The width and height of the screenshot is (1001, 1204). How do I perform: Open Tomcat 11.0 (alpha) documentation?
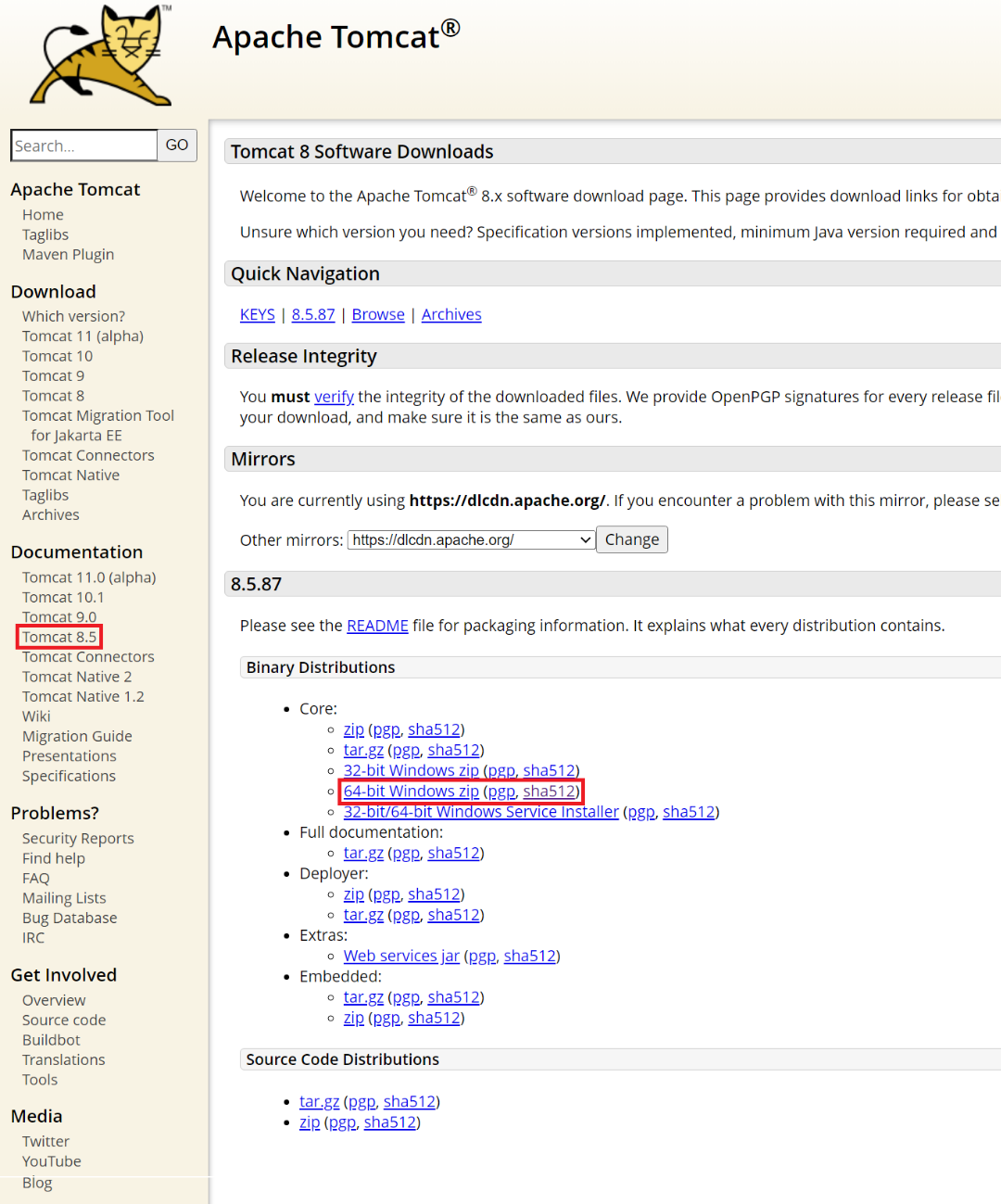[x=89, y=577]
